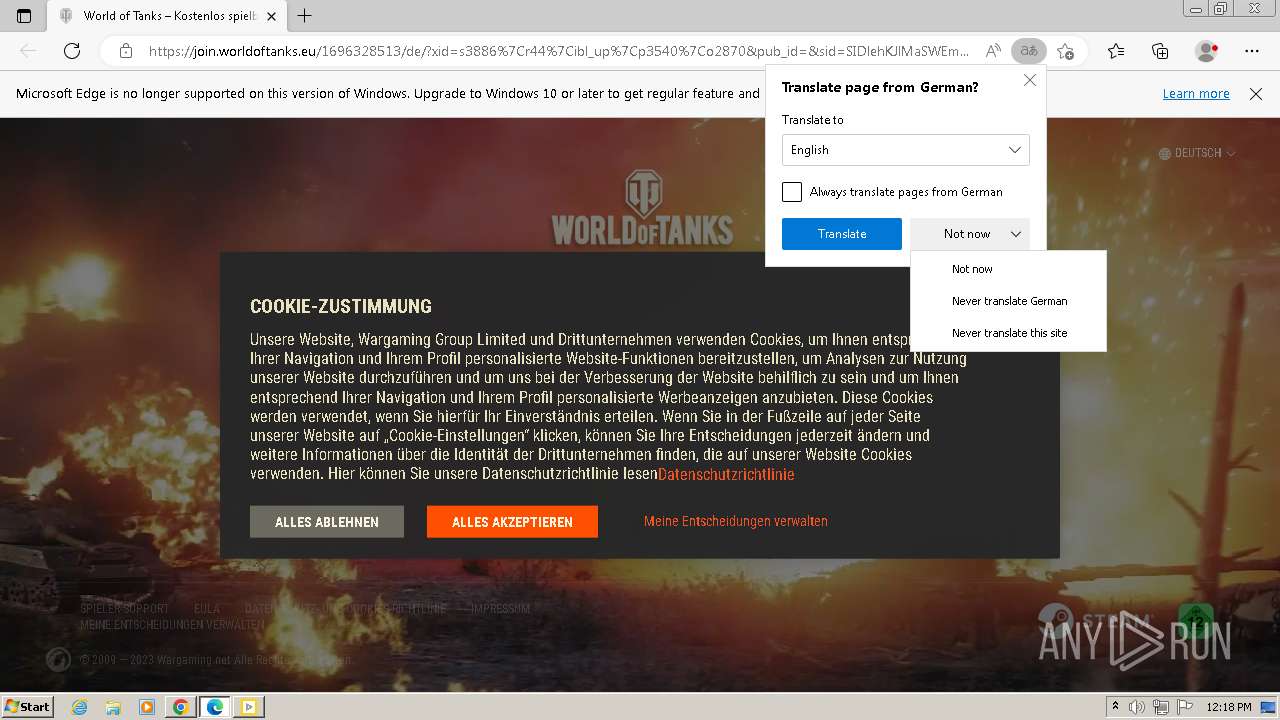Click the IMPRESSUM footer link

point(500,608)
